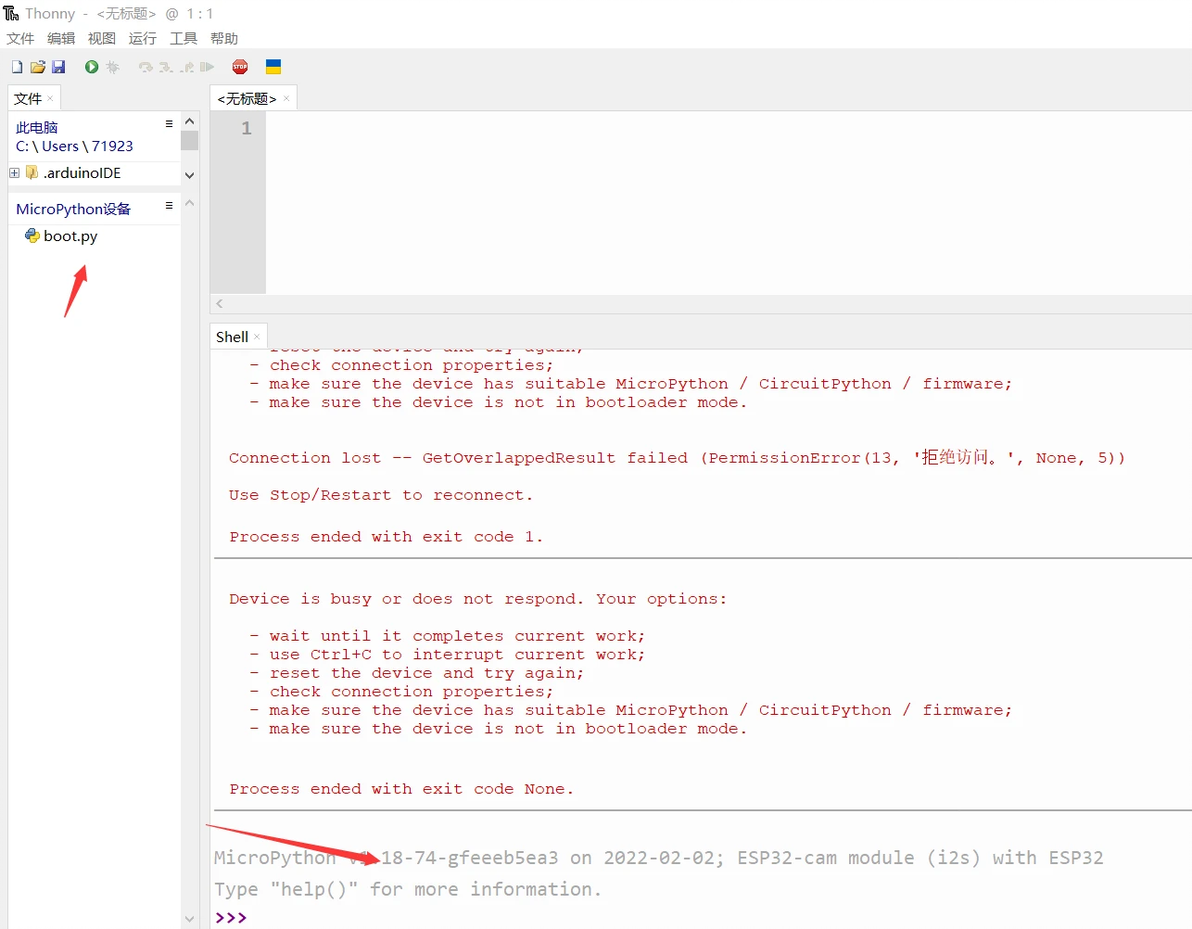
Task: Open the 视图 menu
Action: (102, 38)
